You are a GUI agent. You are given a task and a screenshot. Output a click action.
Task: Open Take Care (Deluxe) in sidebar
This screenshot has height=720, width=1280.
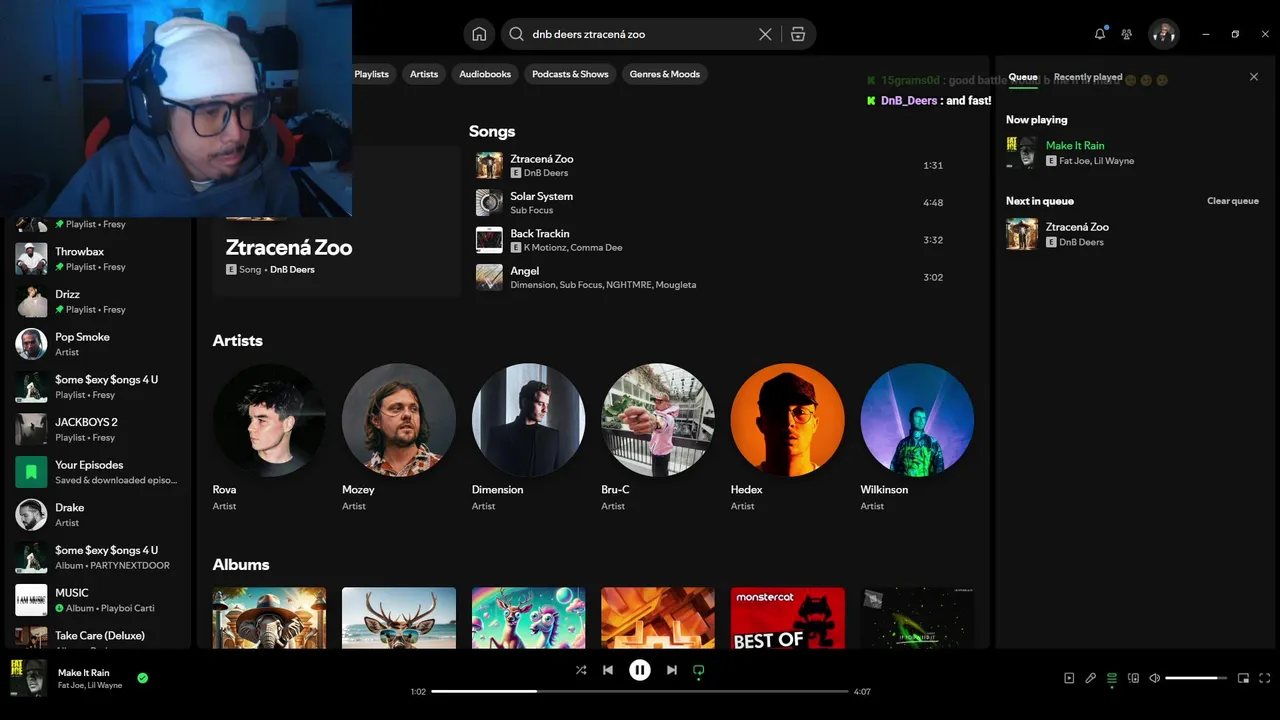(x=97, y=638)
